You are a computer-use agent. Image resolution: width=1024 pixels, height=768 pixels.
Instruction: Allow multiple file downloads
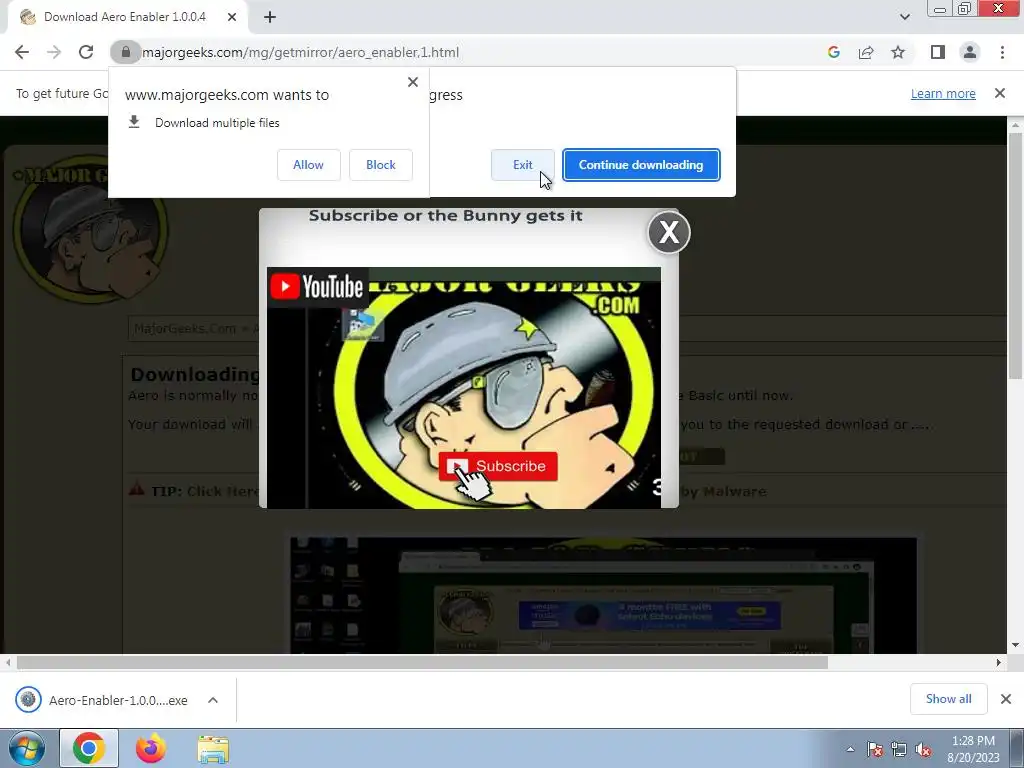[x=308, y=165]
